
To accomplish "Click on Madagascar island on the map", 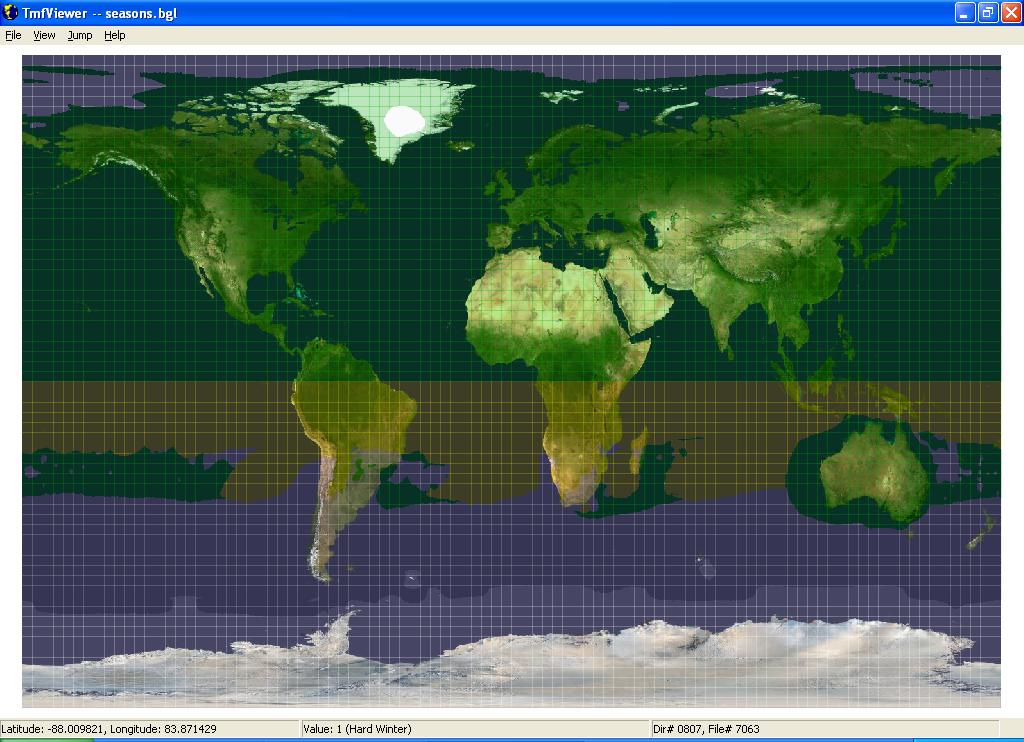I will [637, 453].
